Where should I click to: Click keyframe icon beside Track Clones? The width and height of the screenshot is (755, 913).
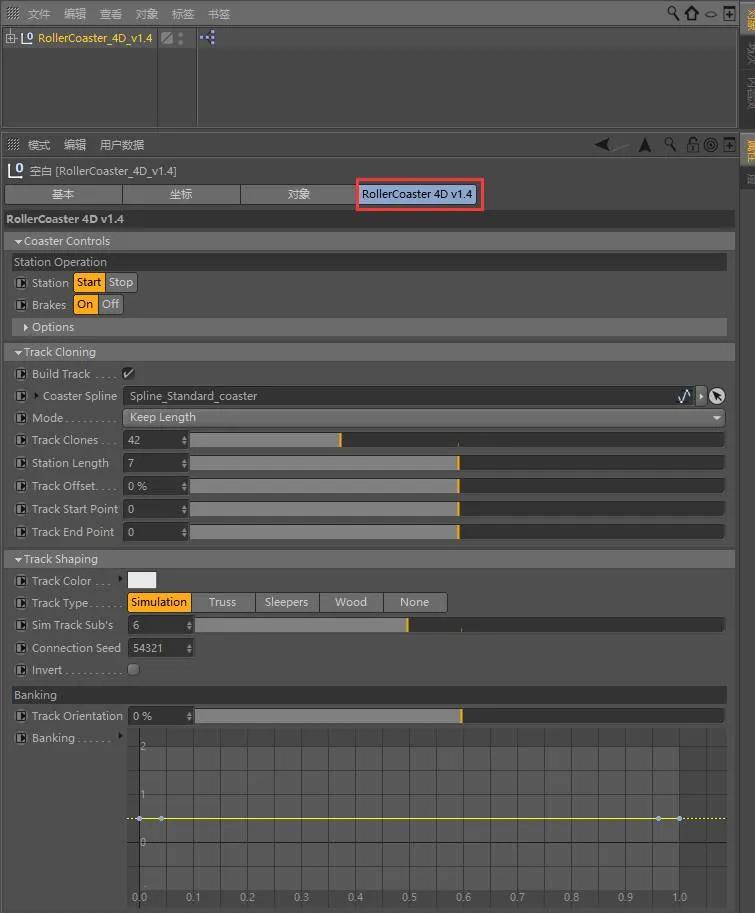coord(21,440)
